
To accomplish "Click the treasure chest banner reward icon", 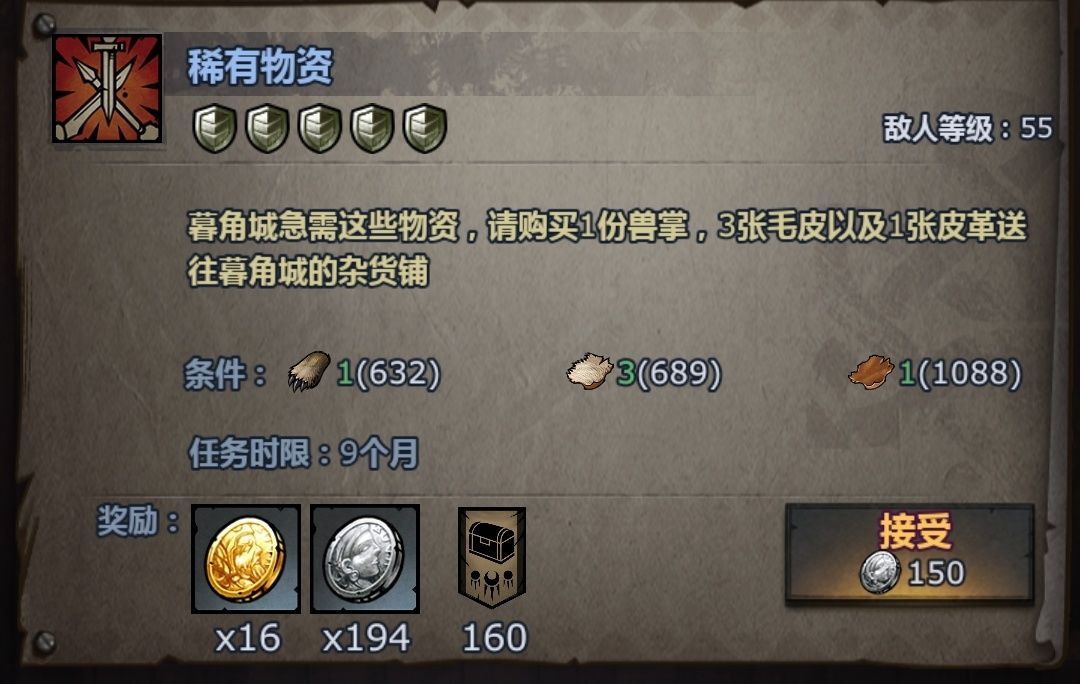I will click(x=492, y=557).
